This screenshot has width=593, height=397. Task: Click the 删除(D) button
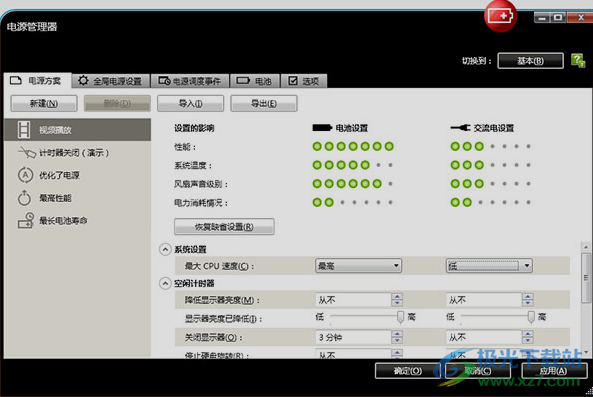pyautogui.click(x=117, y=104)
